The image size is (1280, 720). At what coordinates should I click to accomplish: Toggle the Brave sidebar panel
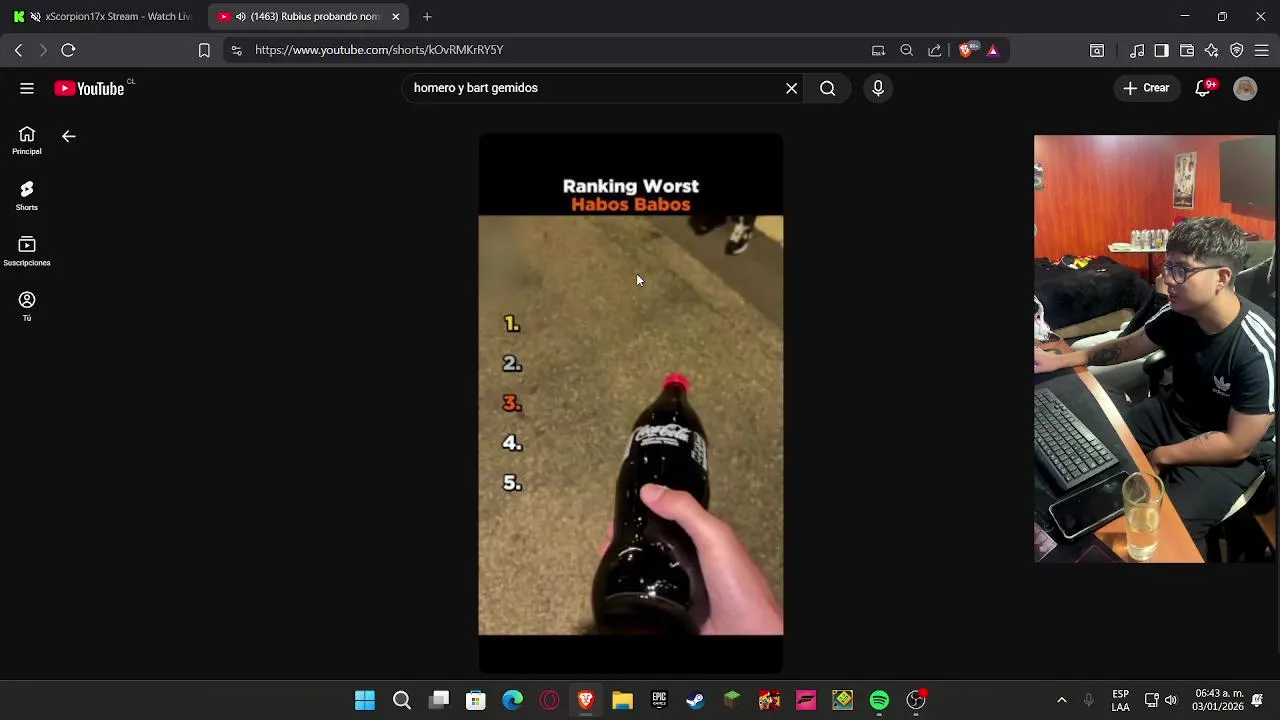tap(1161, 50)
